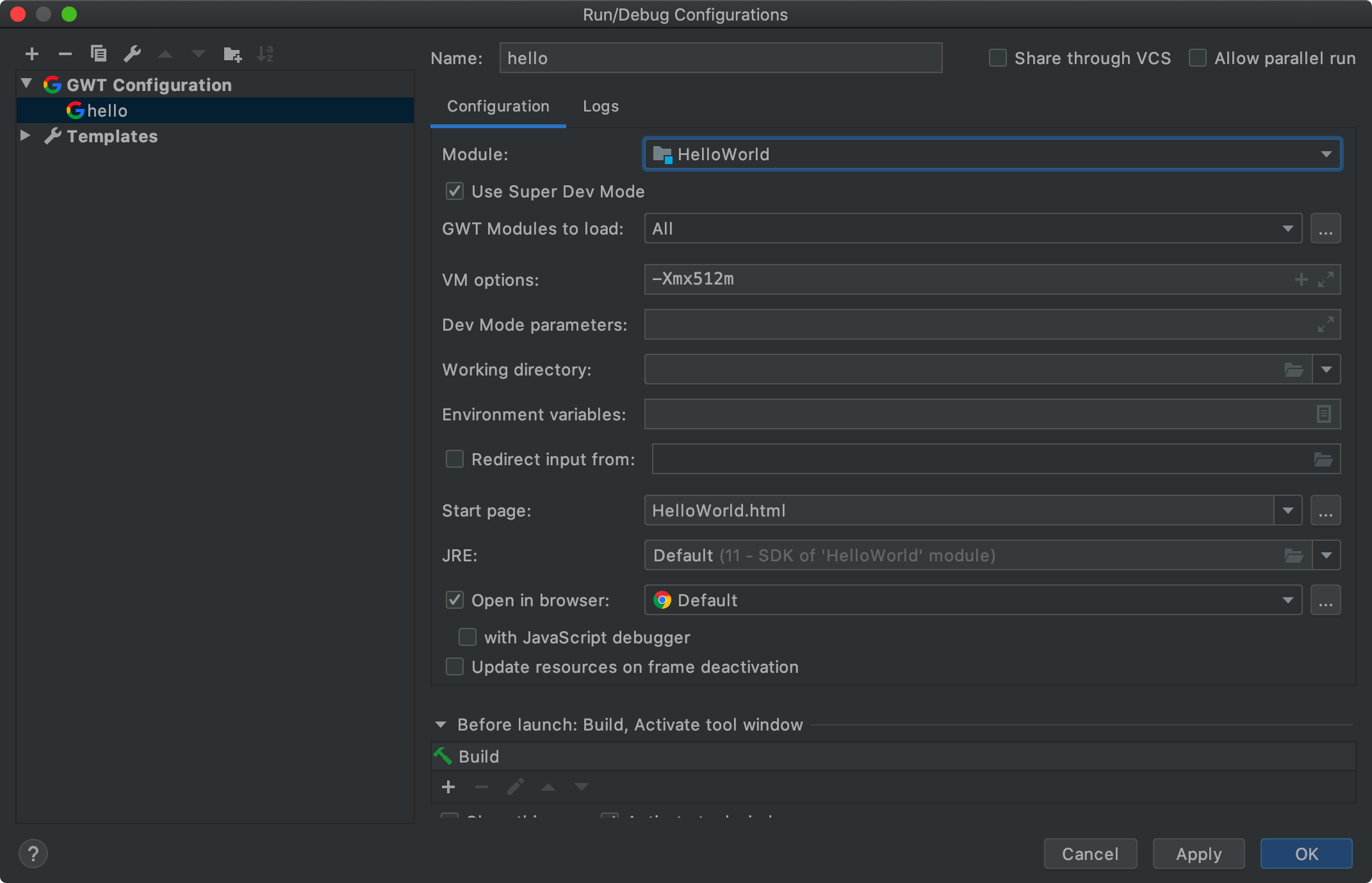Image resolution: width=1372 pixels, height=883 pixels.
Task: Move before-launch task up
Action: tap(548, 787)
